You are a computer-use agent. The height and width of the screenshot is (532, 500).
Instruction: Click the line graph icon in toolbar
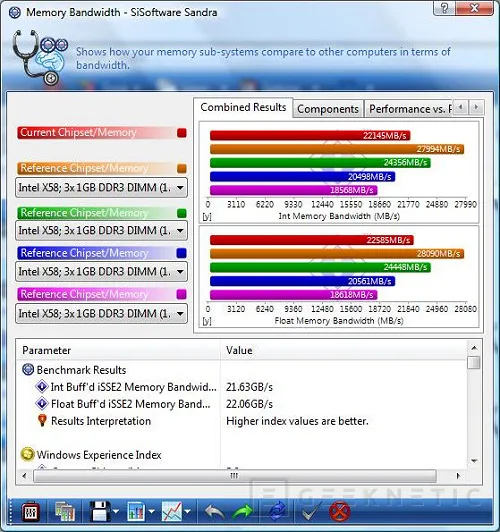tap(172, 511)
